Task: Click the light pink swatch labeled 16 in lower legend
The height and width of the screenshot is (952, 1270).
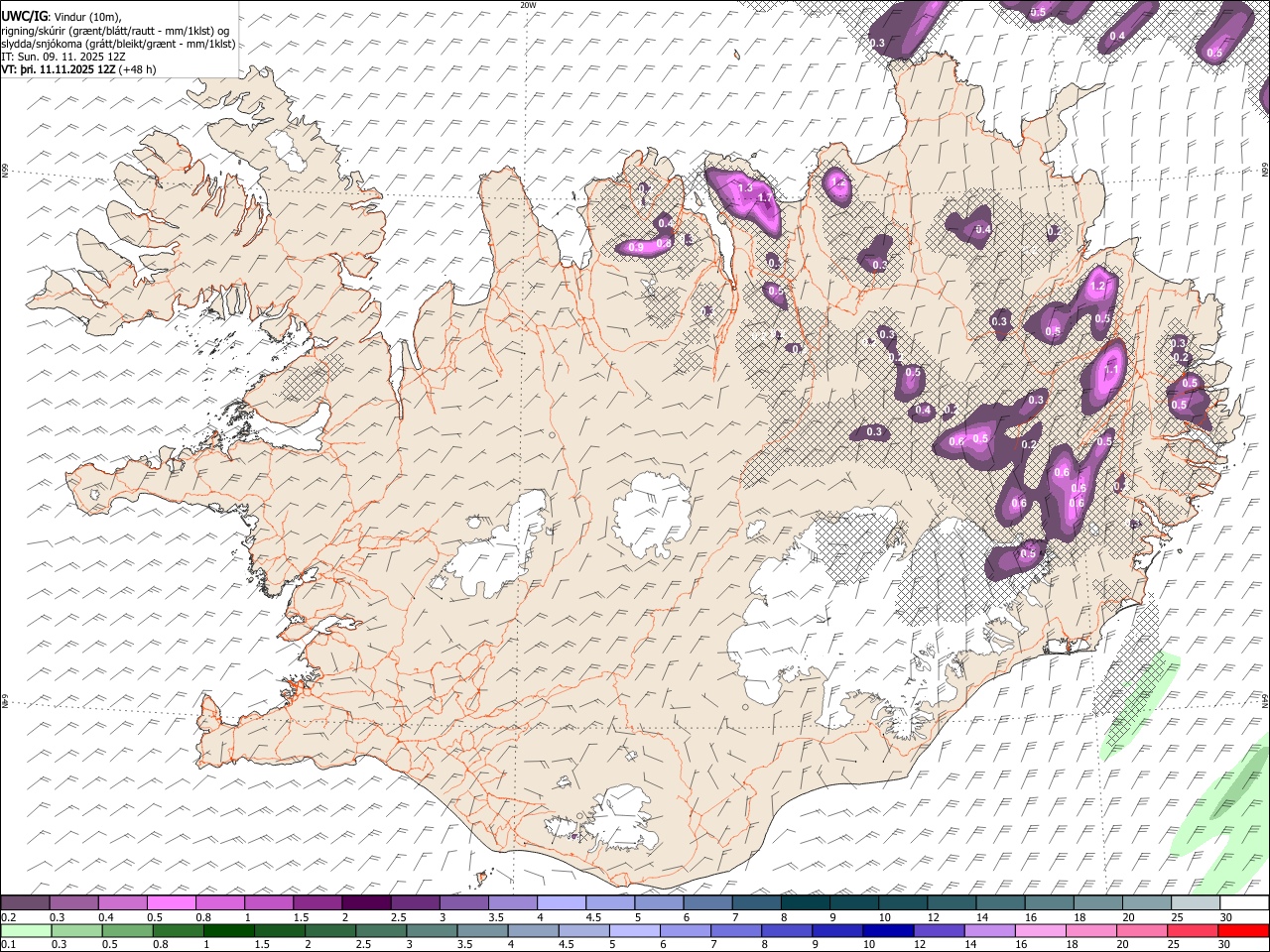Action: tap(1040, 930)
